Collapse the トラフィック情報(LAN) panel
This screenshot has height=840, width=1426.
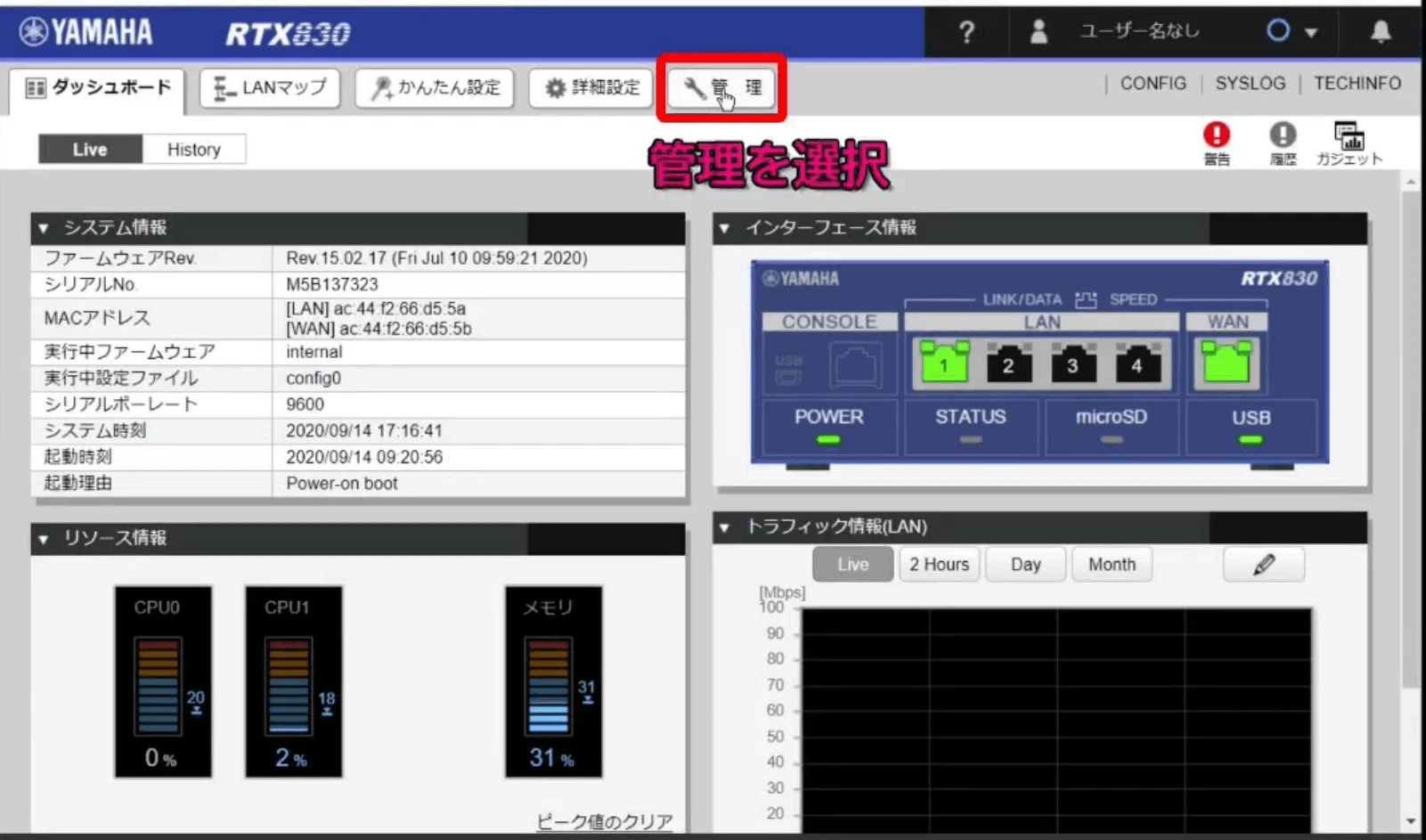[725, 527]
